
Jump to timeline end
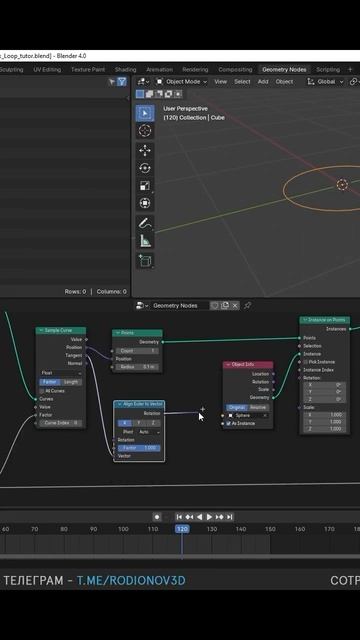pyautogui.click(x=229, y=517)
